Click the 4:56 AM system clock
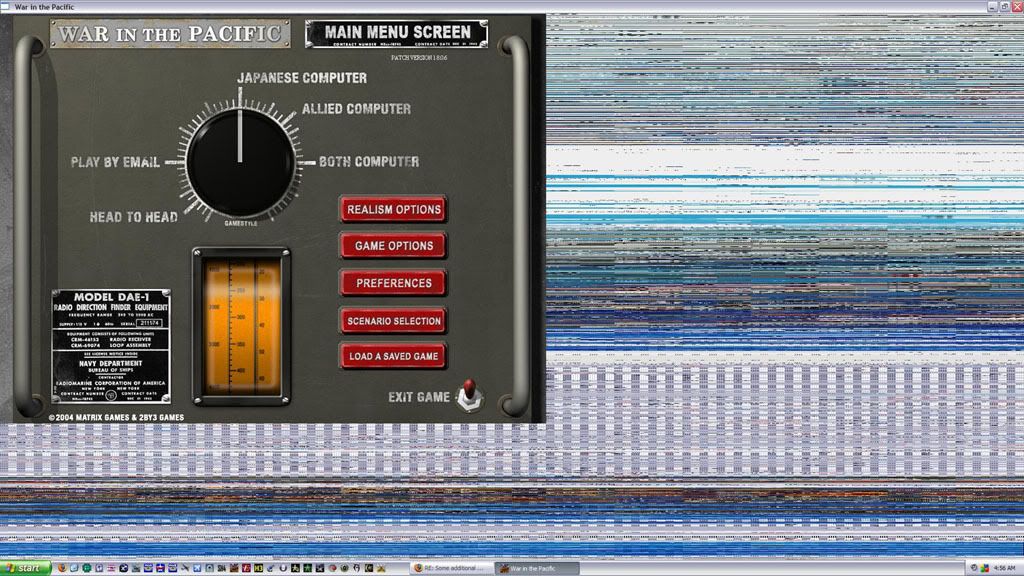Screen dimensions: 1024x576 [1004, 568]
